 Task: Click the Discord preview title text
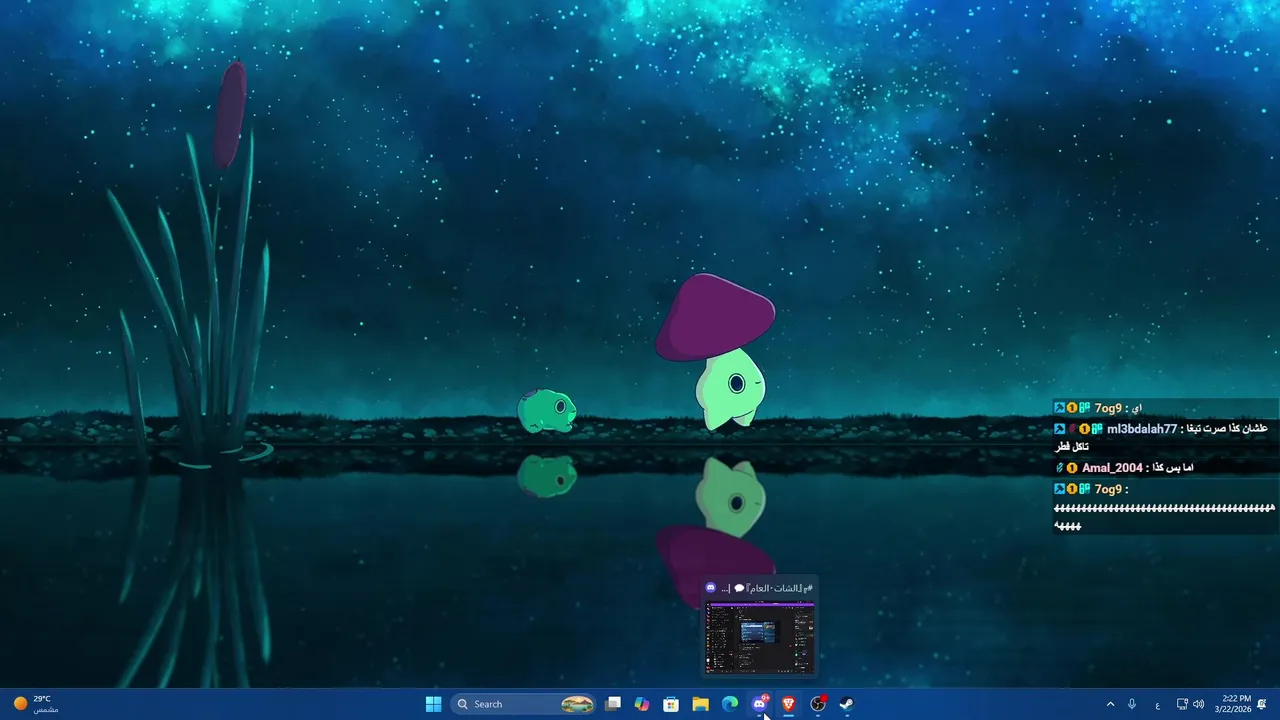[x=768, y=588]
